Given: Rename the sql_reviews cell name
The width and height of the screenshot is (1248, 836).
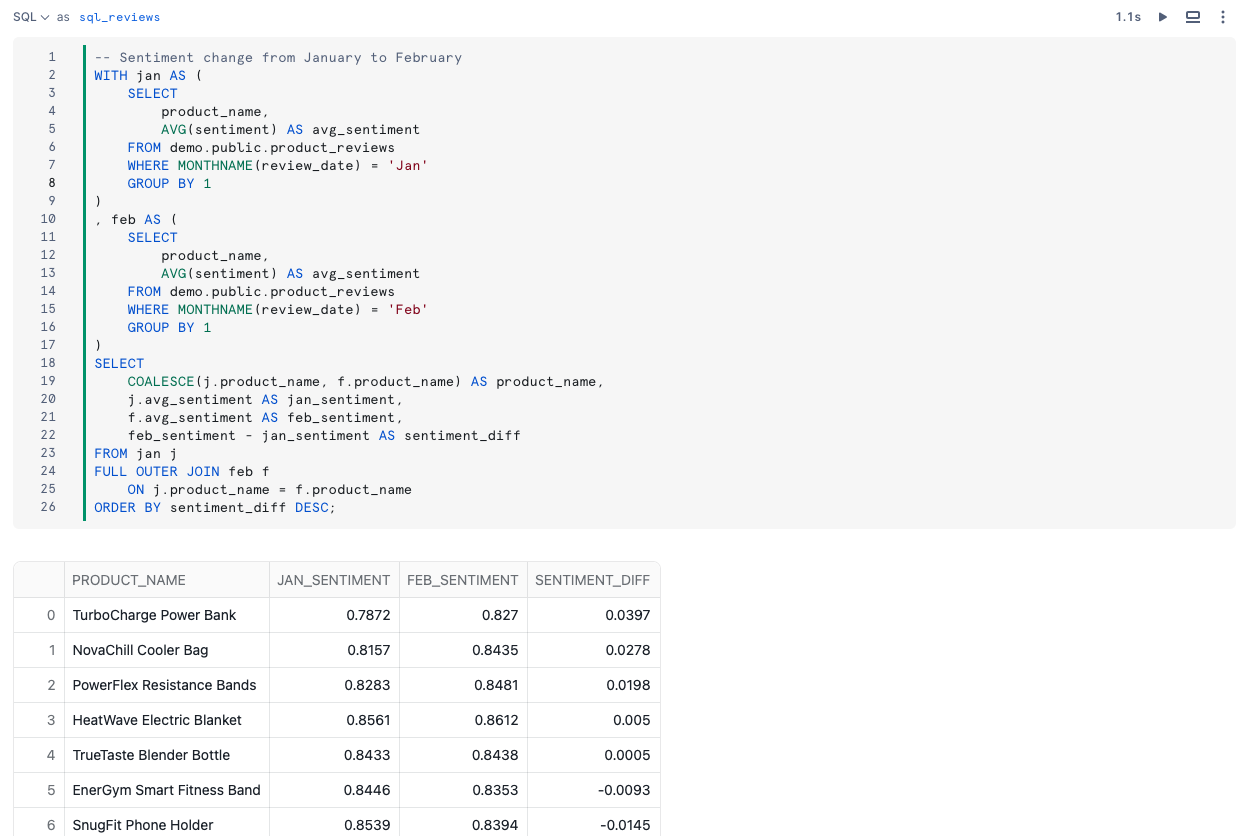Looking at the screenshot, I should click(119, 17).
